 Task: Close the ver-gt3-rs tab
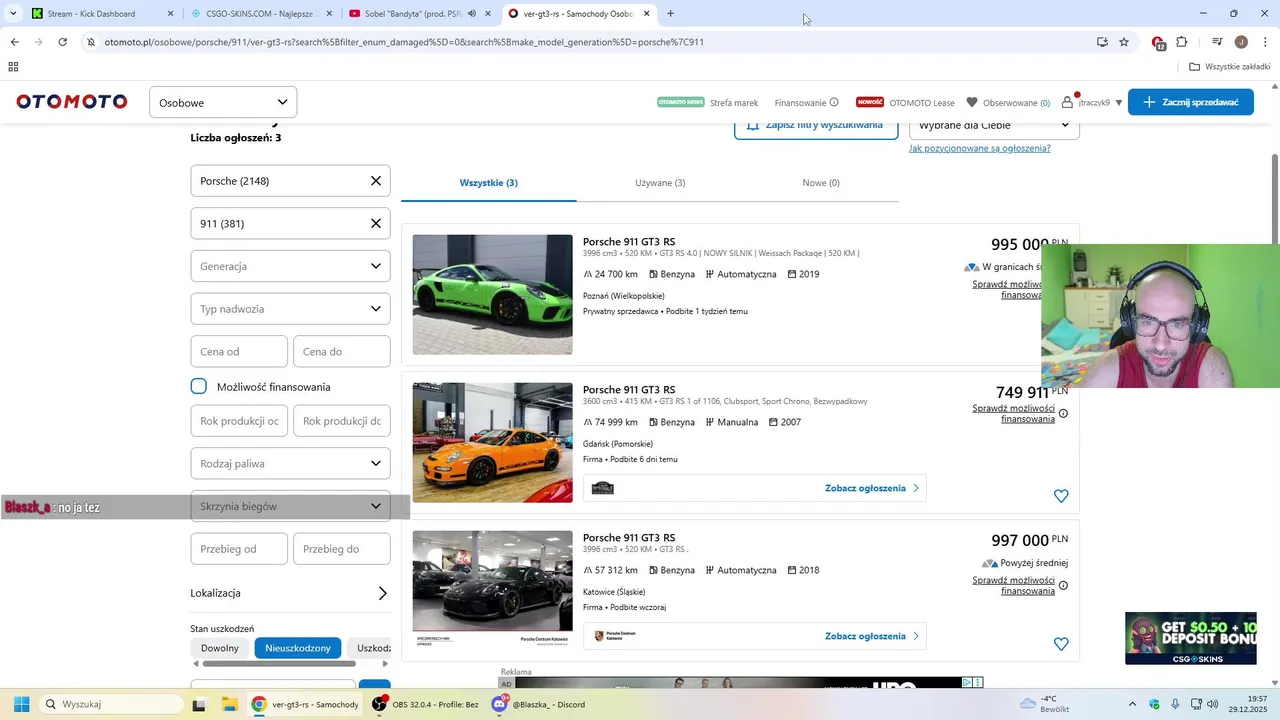tap(647, 14)
